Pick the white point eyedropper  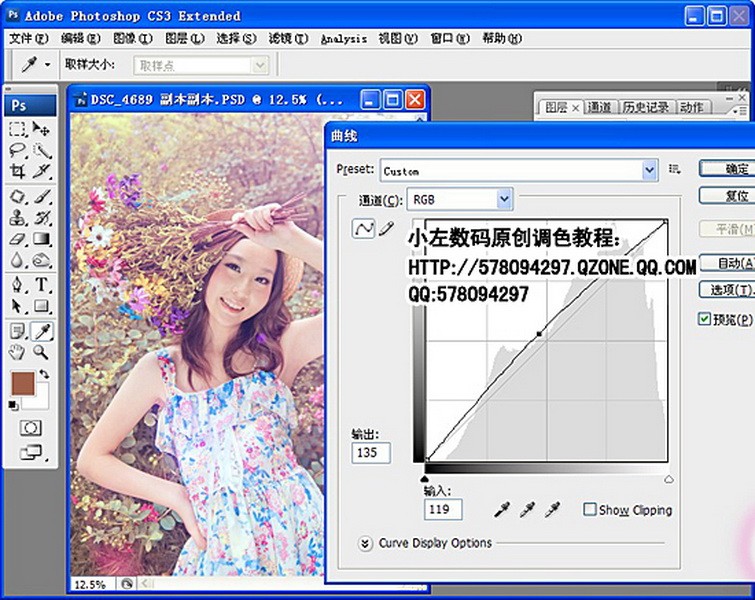pos(553,510)
